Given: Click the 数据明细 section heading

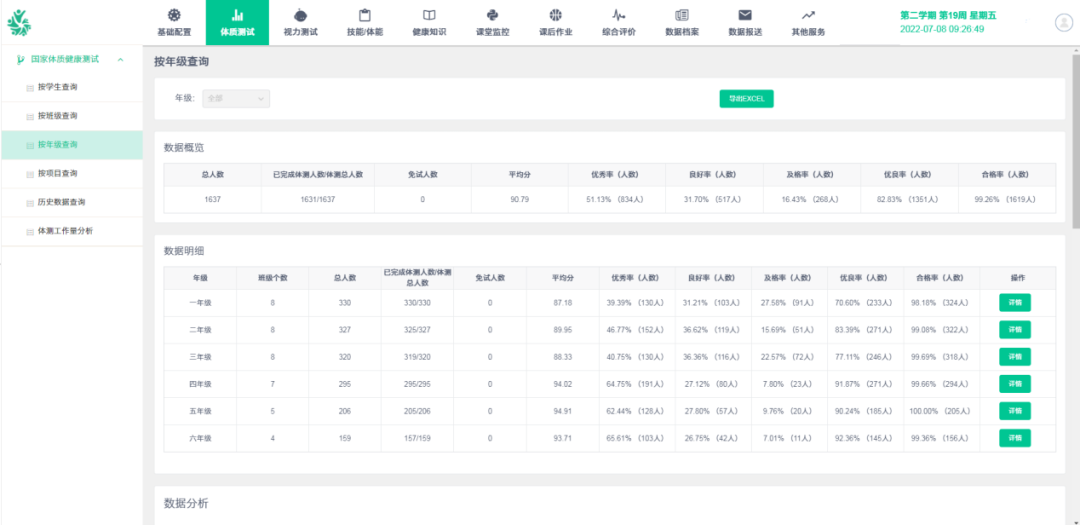Looking at the screenshot, I should 184,251.
